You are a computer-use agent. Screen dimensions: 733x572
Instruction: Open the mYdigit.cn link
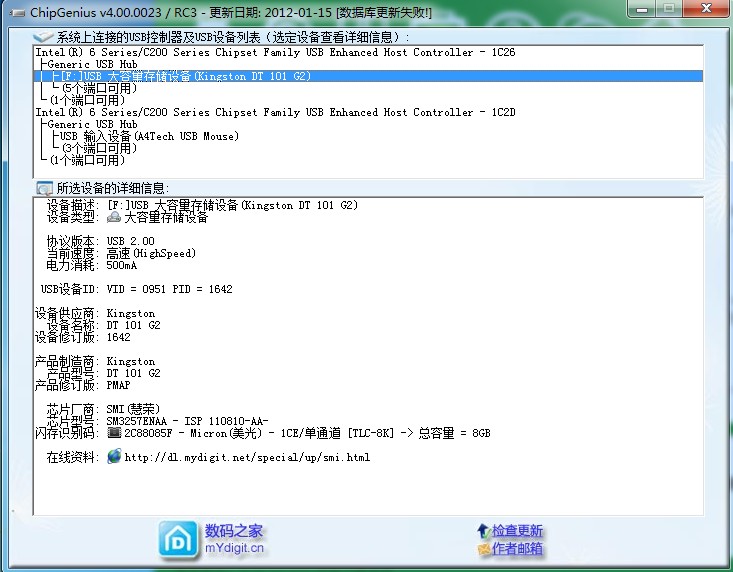tap(234, 548)
